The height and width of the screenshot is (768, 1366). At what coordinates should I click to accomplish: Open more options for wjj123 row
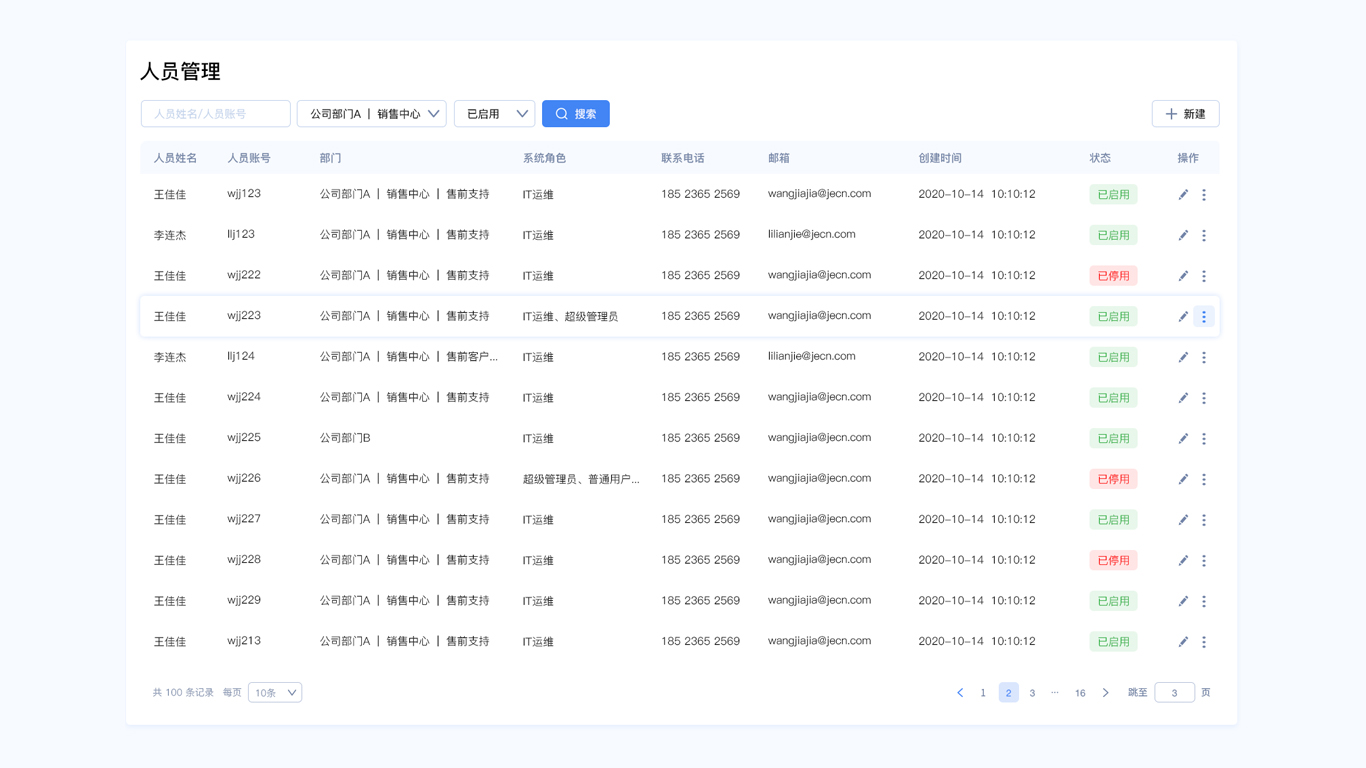point(1204,195)
